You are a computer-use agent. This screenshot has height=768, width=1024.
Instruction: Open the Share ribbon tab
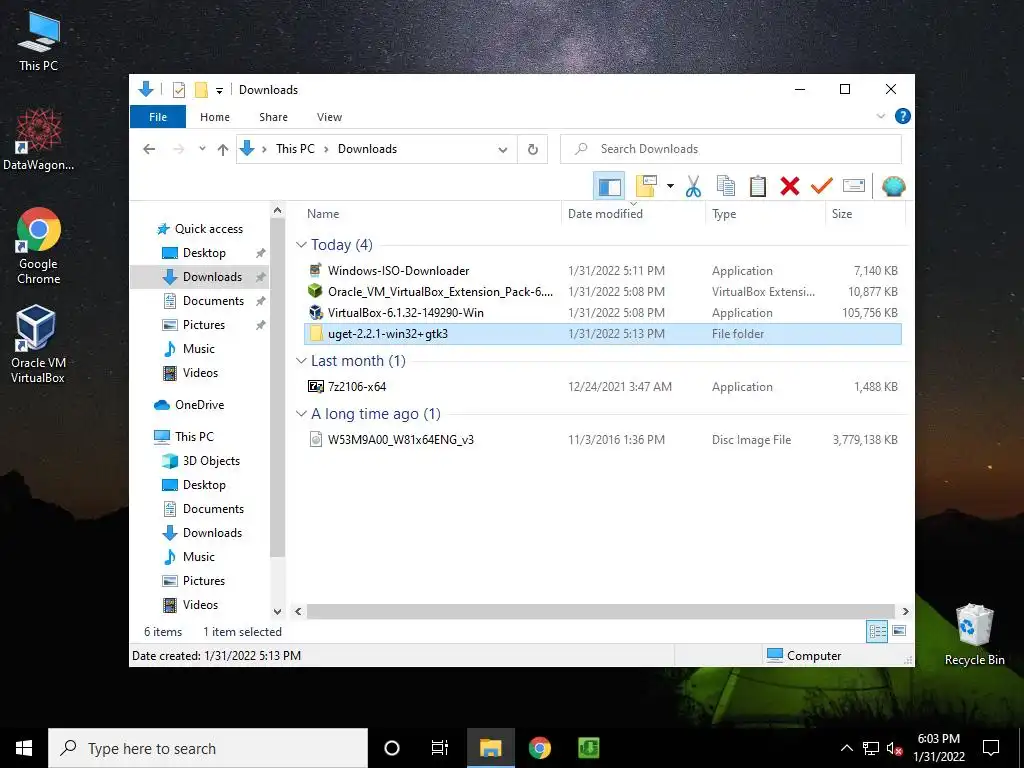[273, 117]
